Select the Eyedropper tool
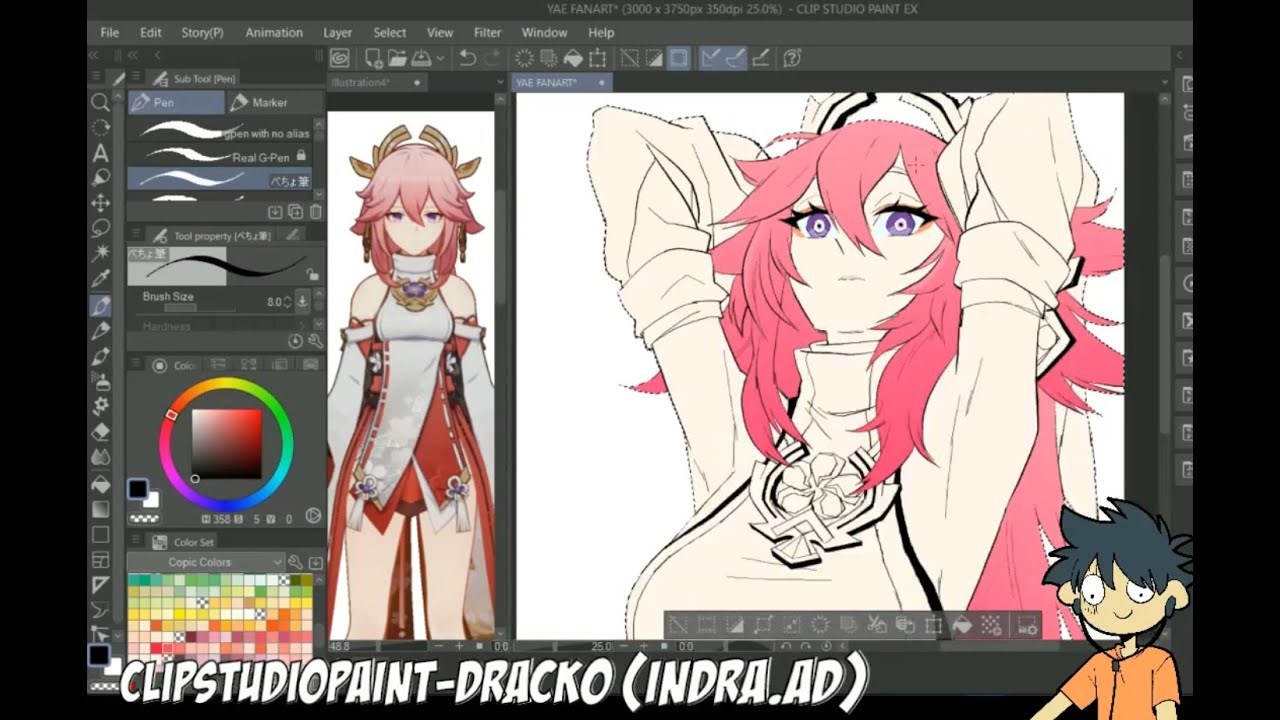 (100, 279)
